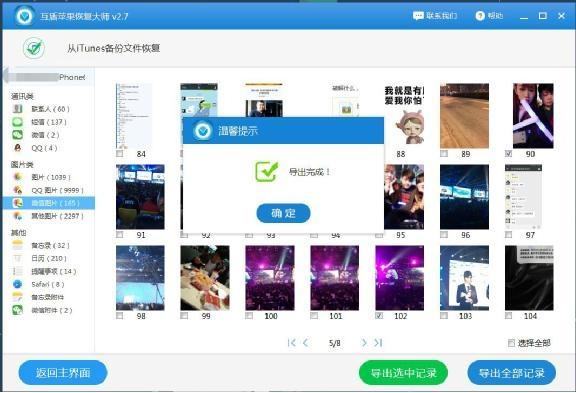This screenshot has height=393, width=576.
Task: Open the QQ图片 (9999) category
Action: (x=48, y=190)
